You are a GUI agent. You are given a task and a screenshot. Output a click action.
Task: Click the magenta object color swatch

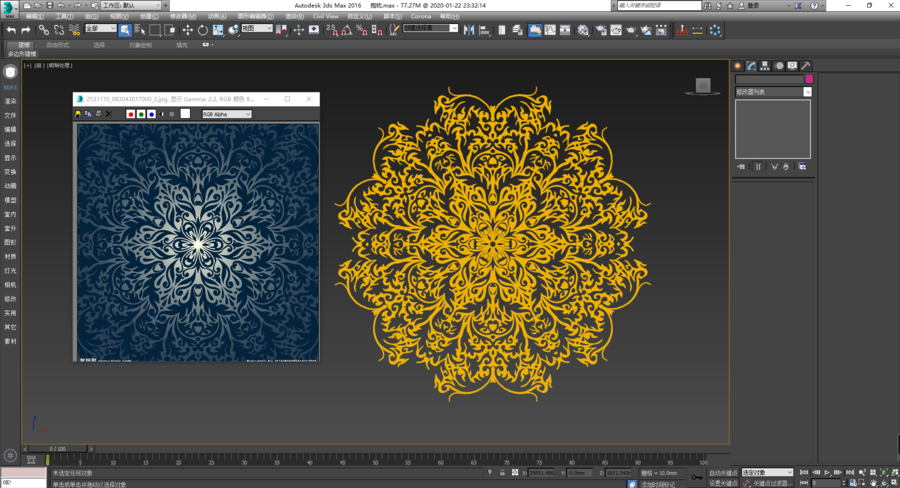click(x=809, y=79)
